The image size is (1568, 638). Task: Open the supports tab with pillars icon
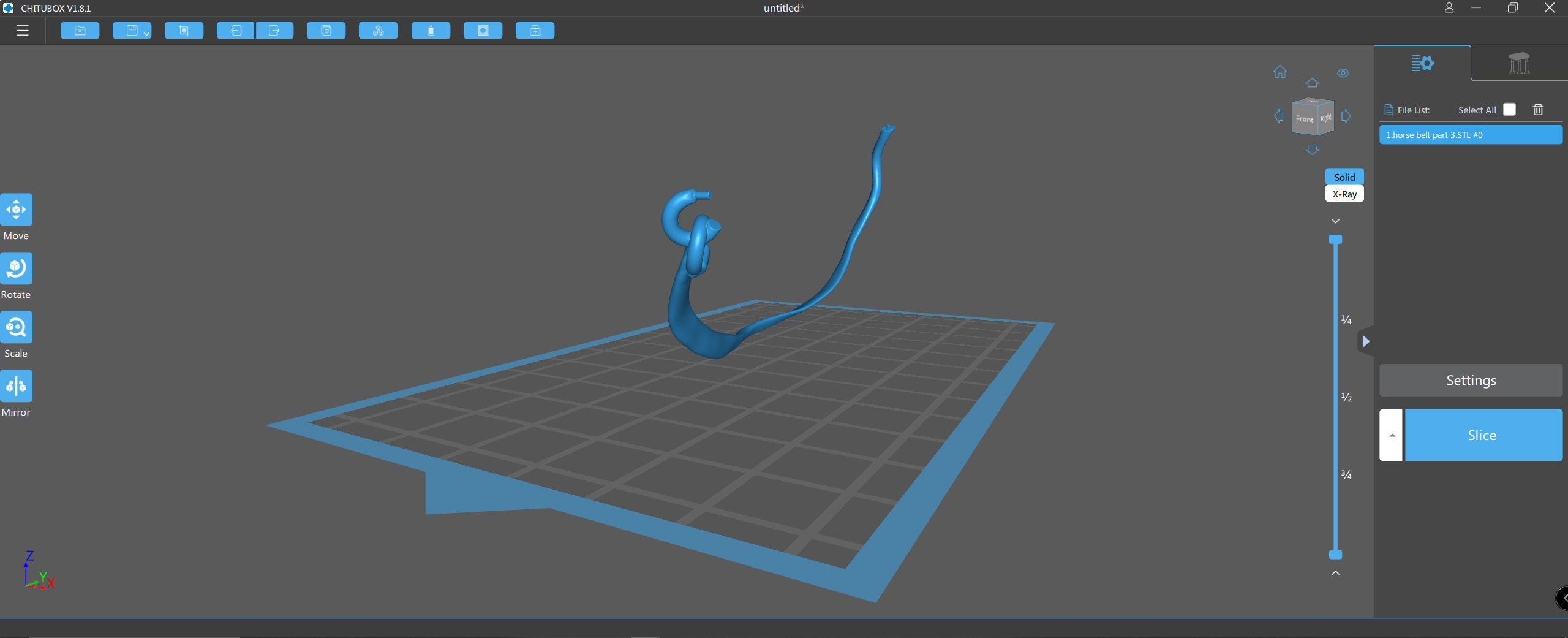1519,63
